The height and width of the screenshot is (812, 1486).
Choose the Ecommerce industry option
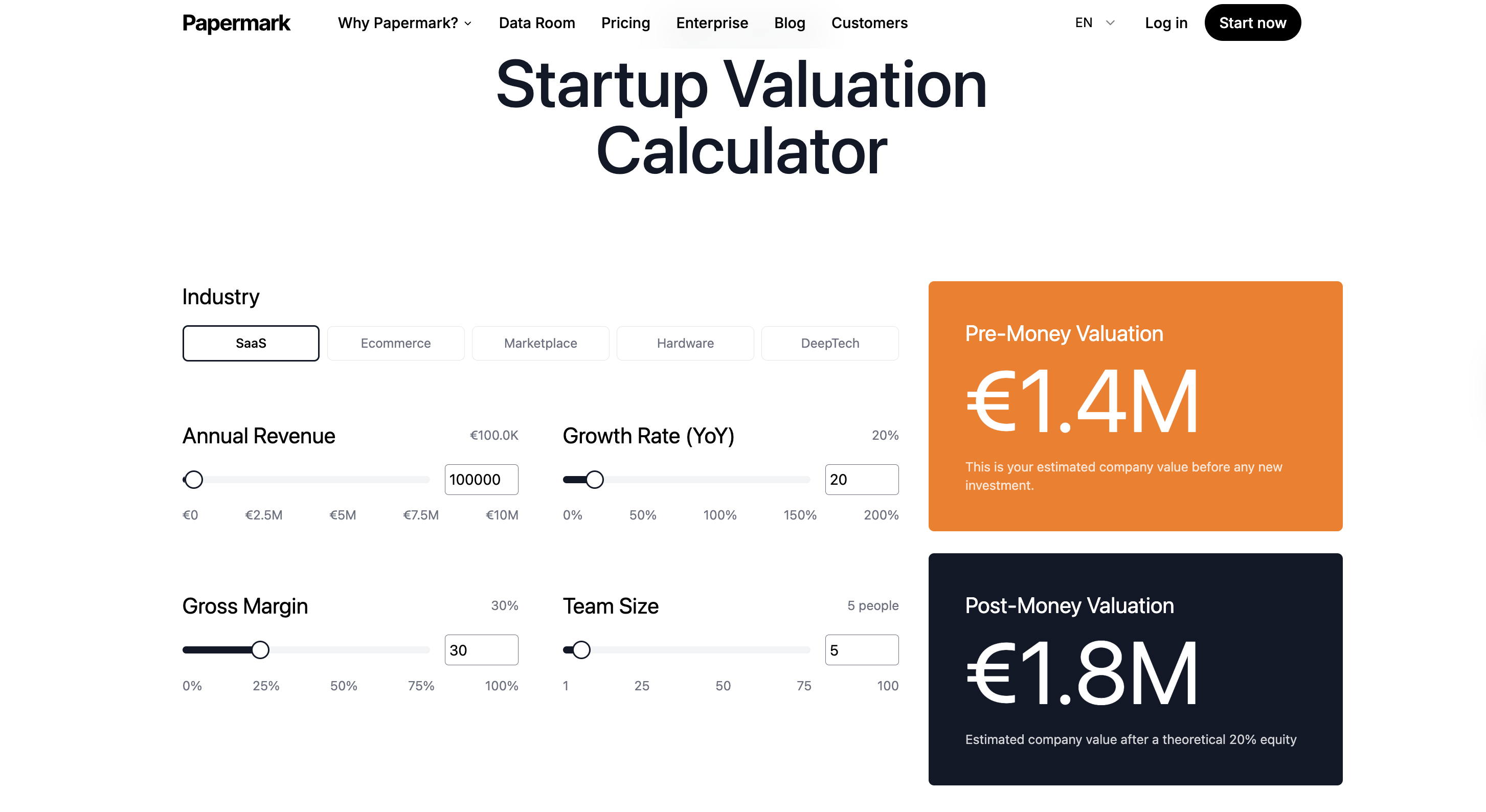pos(396,343)
